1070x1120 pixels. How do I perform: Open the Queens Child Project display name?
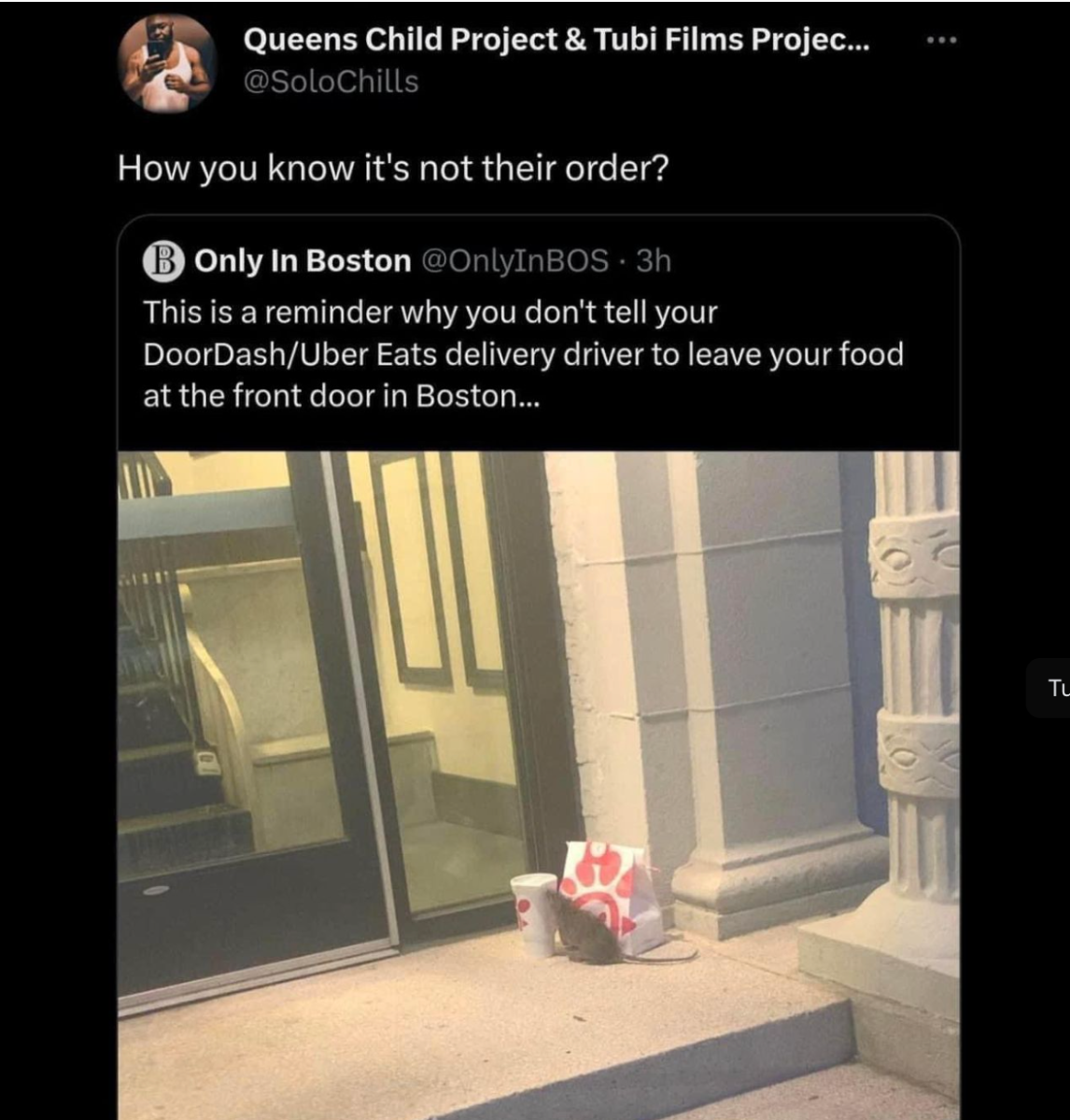click(x=556, y=40)
